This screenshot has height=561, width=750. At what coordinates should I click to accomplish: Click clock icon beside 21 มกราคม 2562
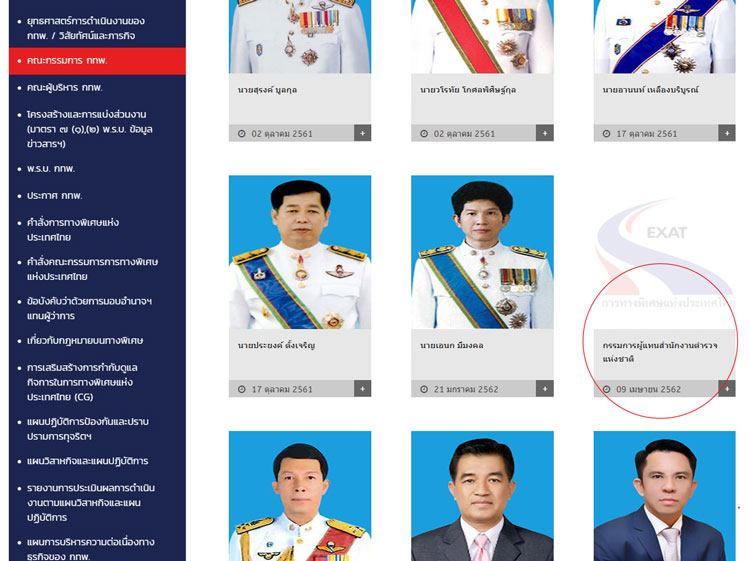424,389
